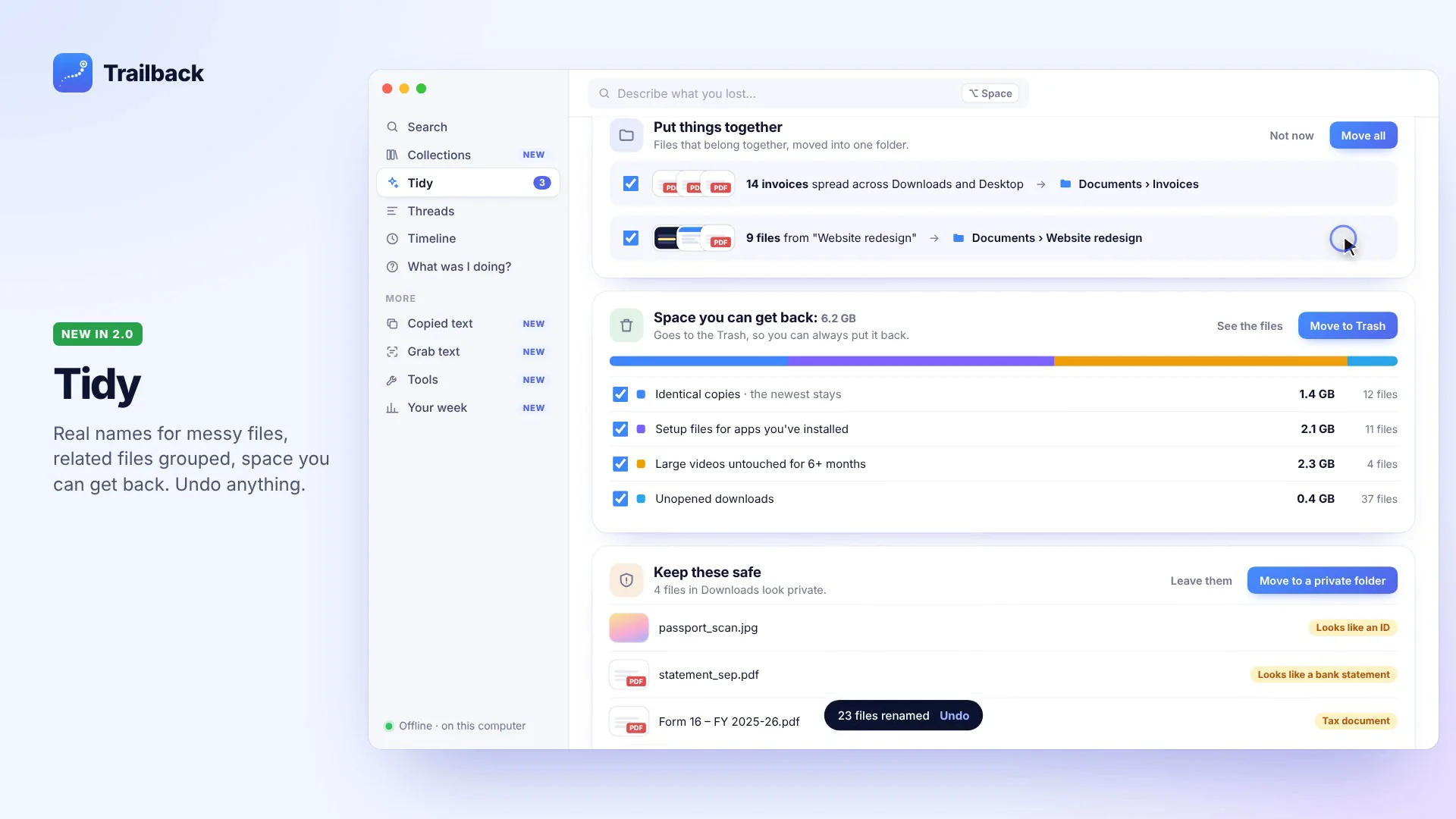Open Search in the sidebar

pyautogui.click(x=468, y=127)
